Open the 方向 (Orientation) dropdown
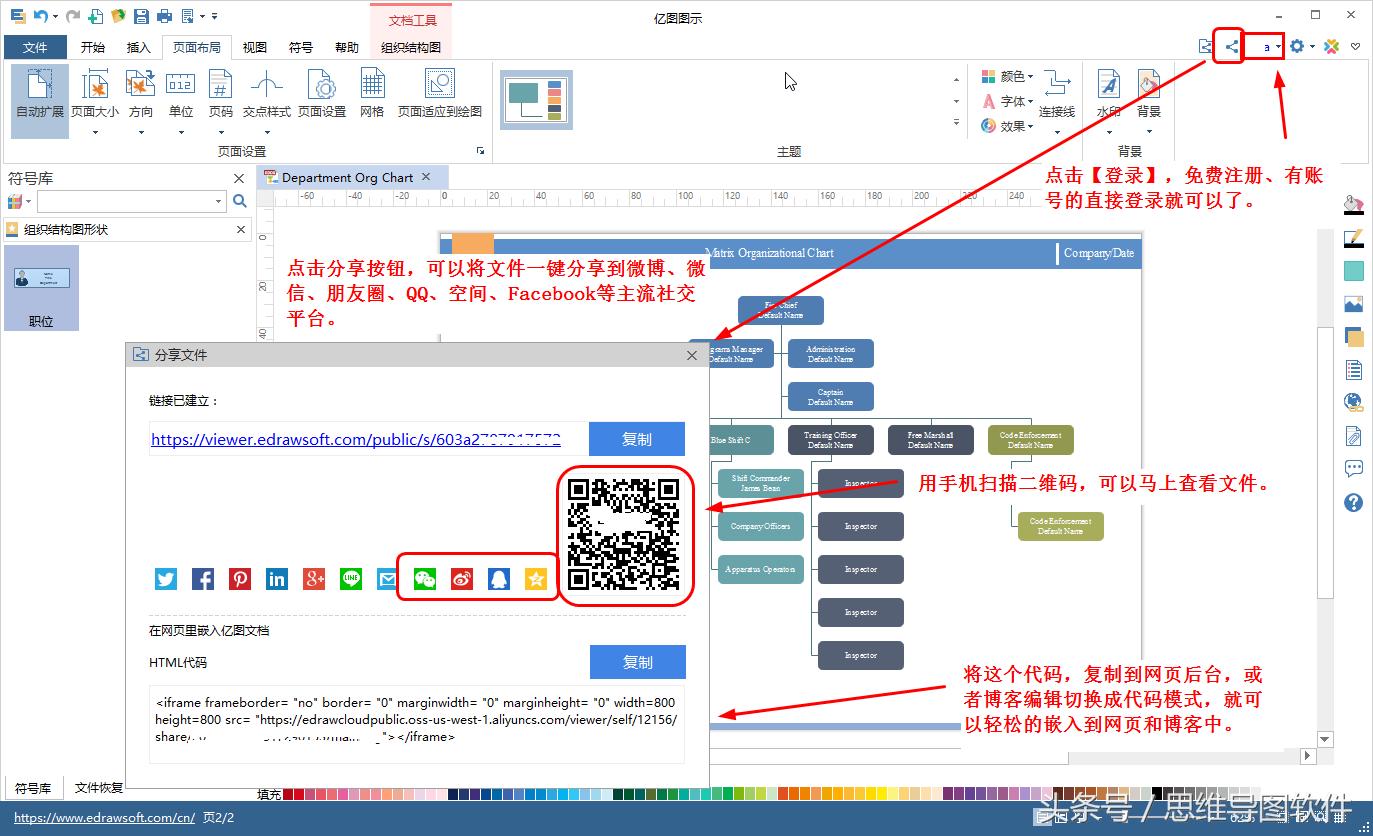 pos(140,110)
